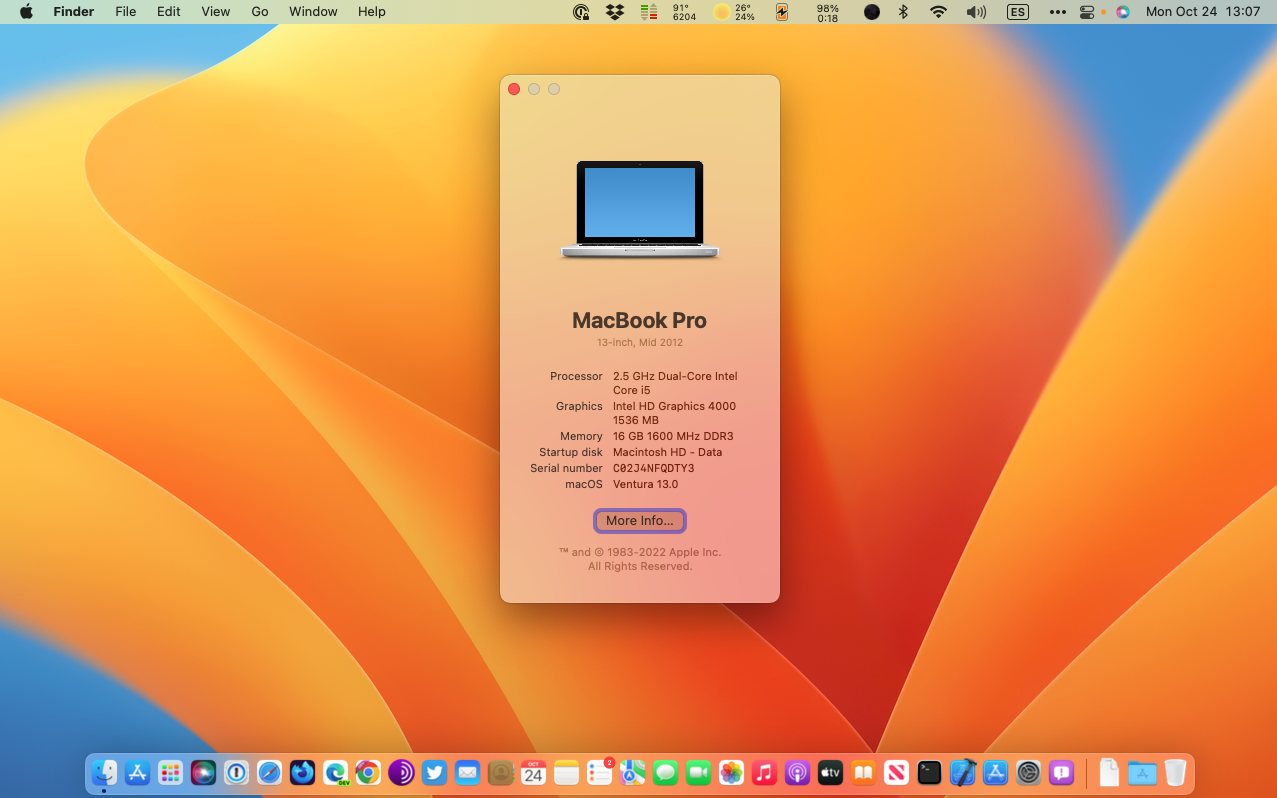1277x798 pixels.
Task: Open the Trash in the Dock
Action: point(1175,772)
